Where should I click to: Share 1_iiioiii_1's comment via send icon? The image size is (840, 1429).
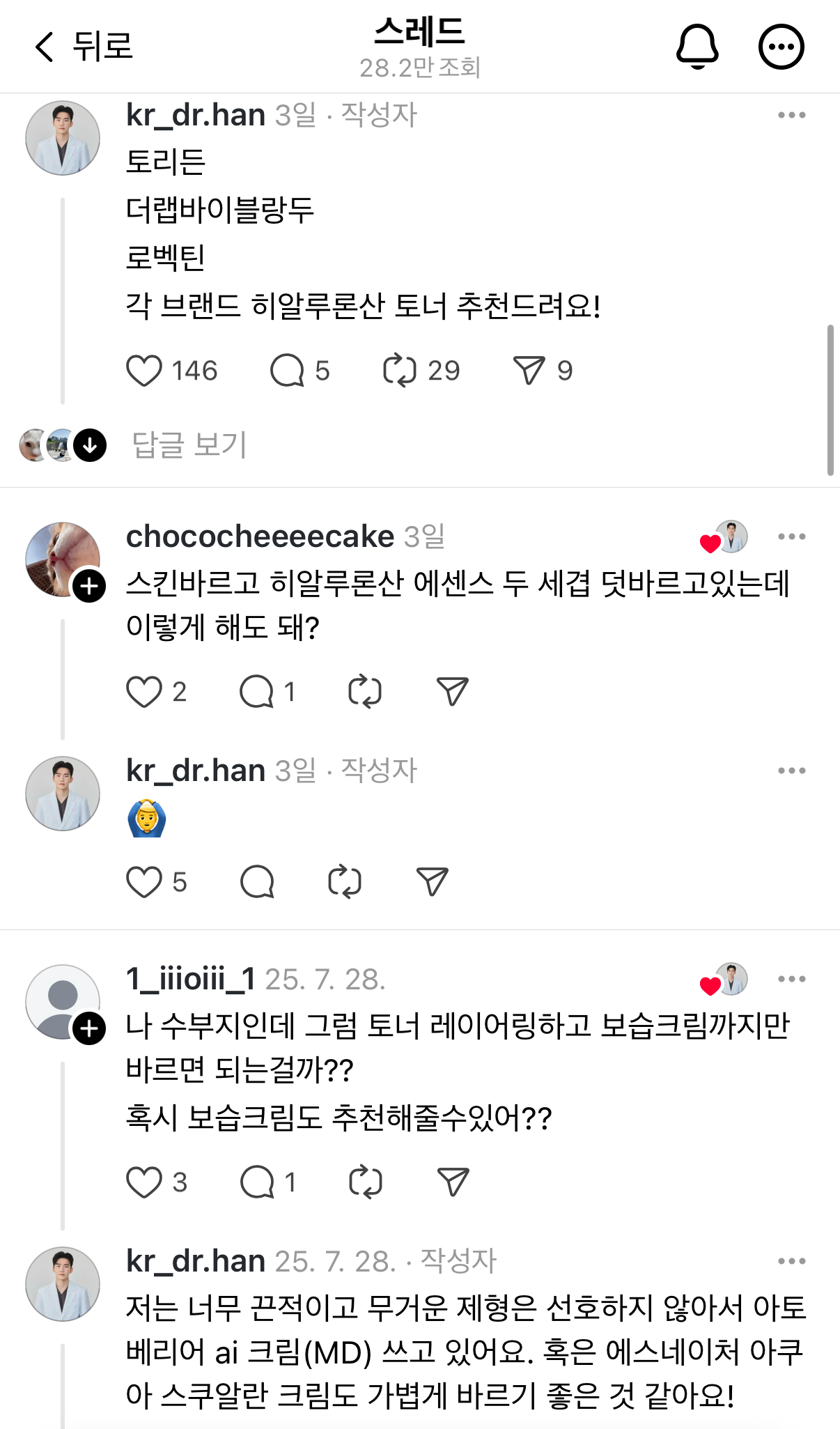tap(453, 1182)
